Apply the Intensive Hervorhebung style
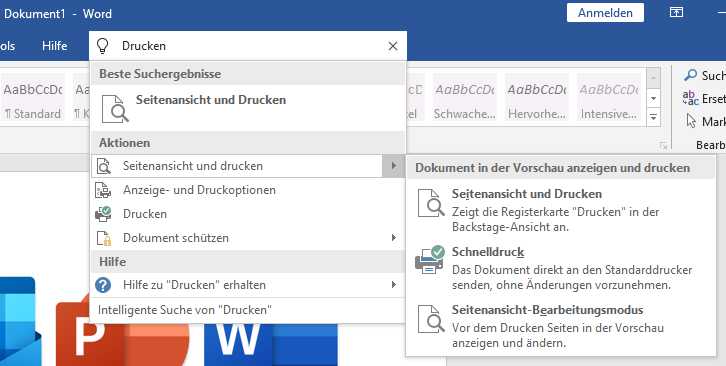 (609, 97)
